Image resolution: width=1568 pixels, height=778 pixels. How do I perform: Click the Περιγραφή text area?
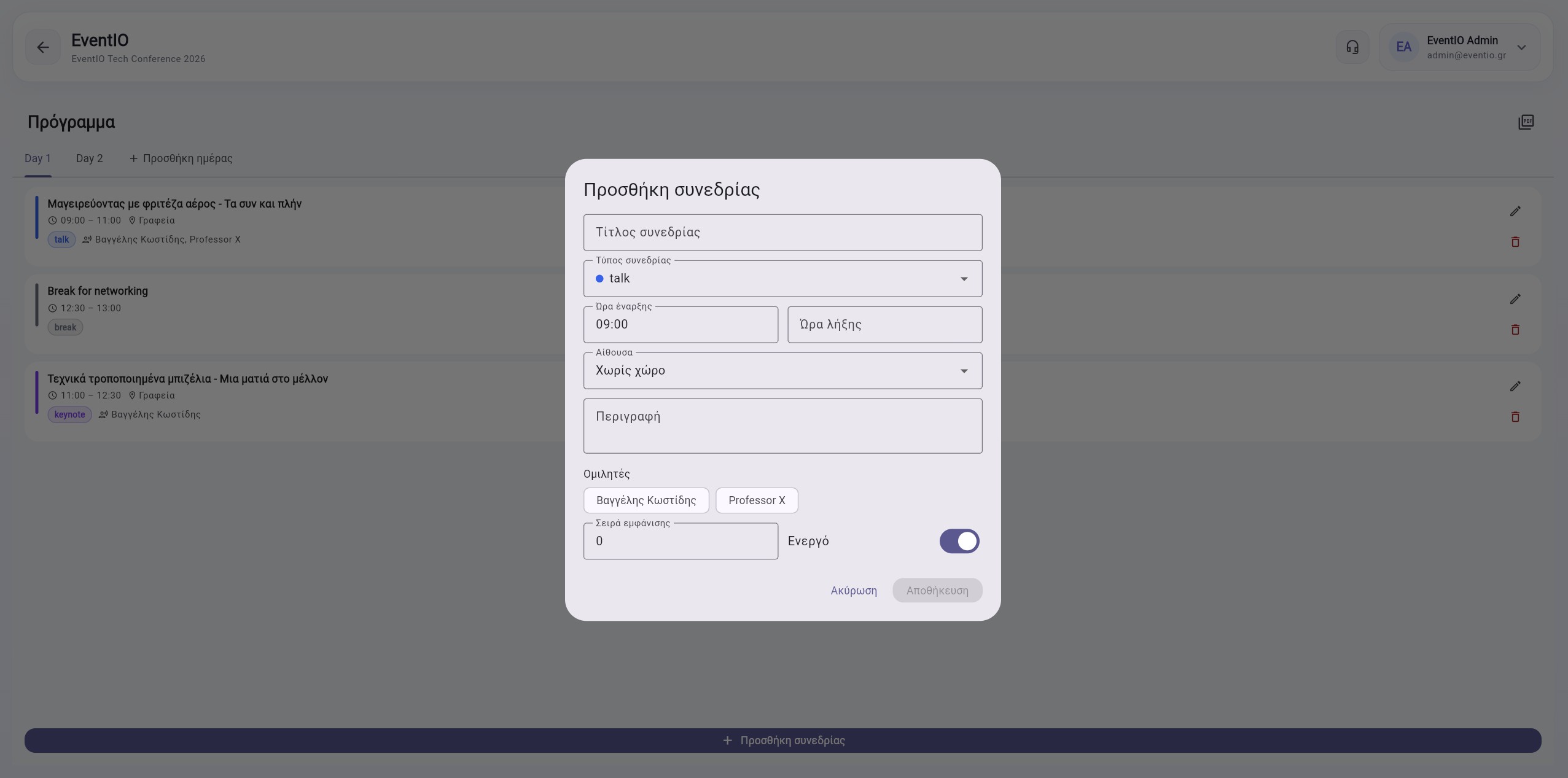click(x=782, y=426)
